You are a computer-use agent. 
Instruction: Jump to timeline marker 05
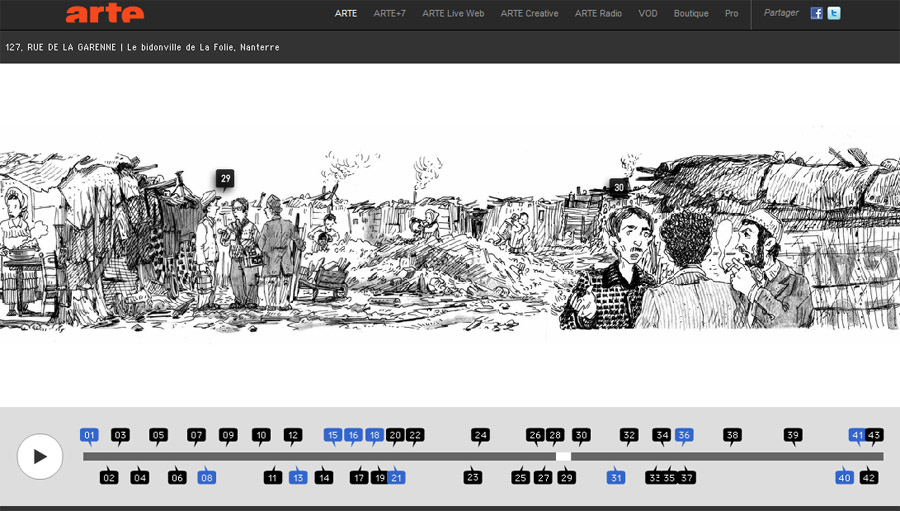click(x=158, y=435)
